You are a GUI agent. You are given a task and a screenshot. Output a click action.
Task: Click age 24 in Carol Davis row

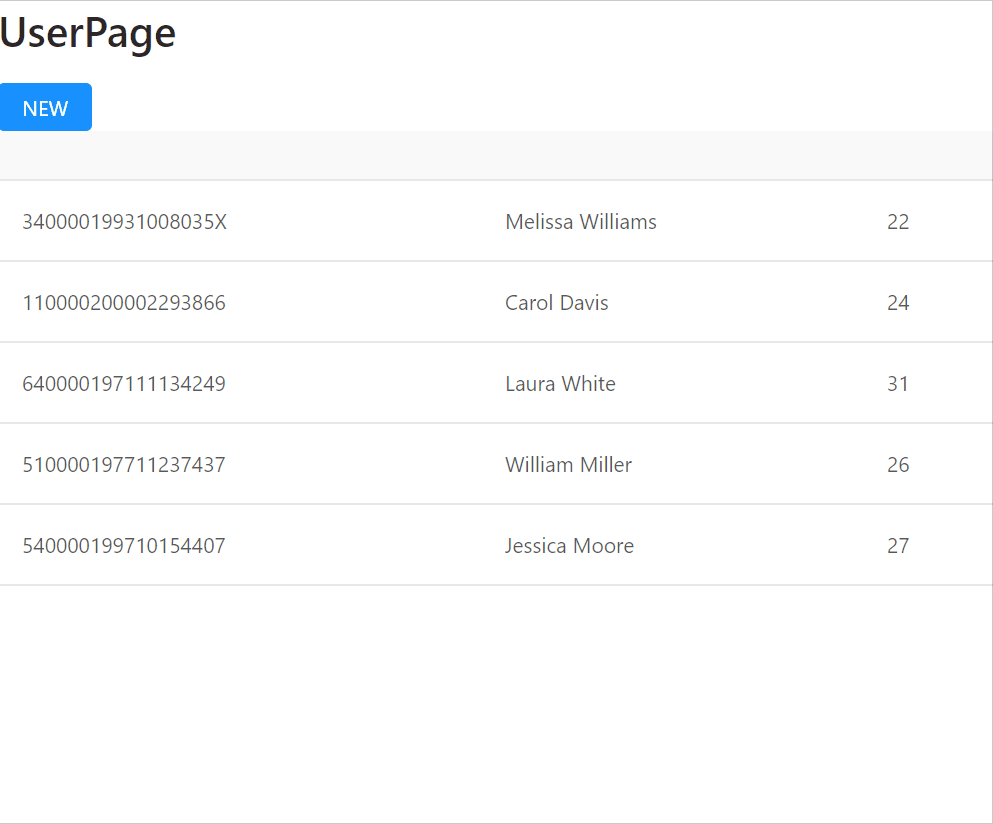[898, 303]
